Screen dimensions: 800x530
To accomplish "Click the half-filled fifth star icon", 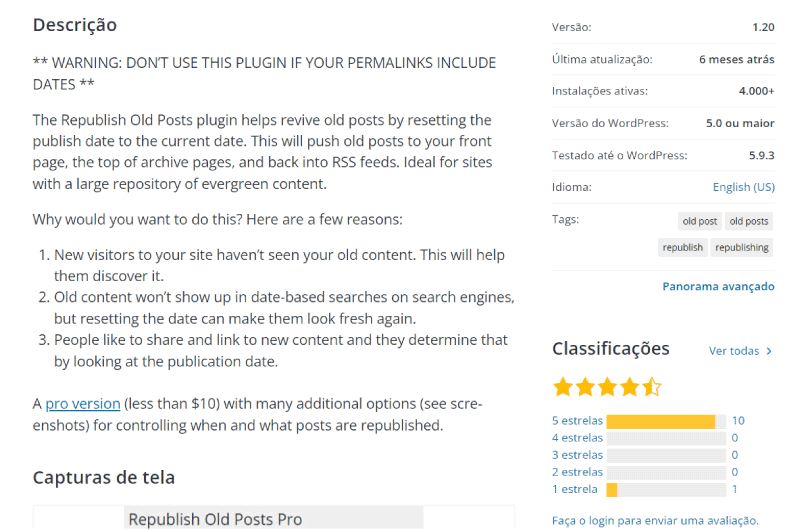I will (652, 387).
